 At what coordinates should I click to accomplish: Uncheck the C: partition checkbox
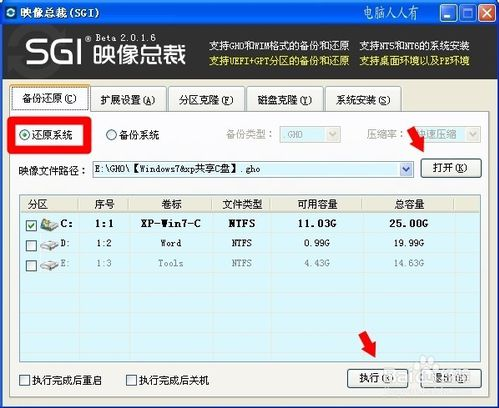click(x=31, y=226)
